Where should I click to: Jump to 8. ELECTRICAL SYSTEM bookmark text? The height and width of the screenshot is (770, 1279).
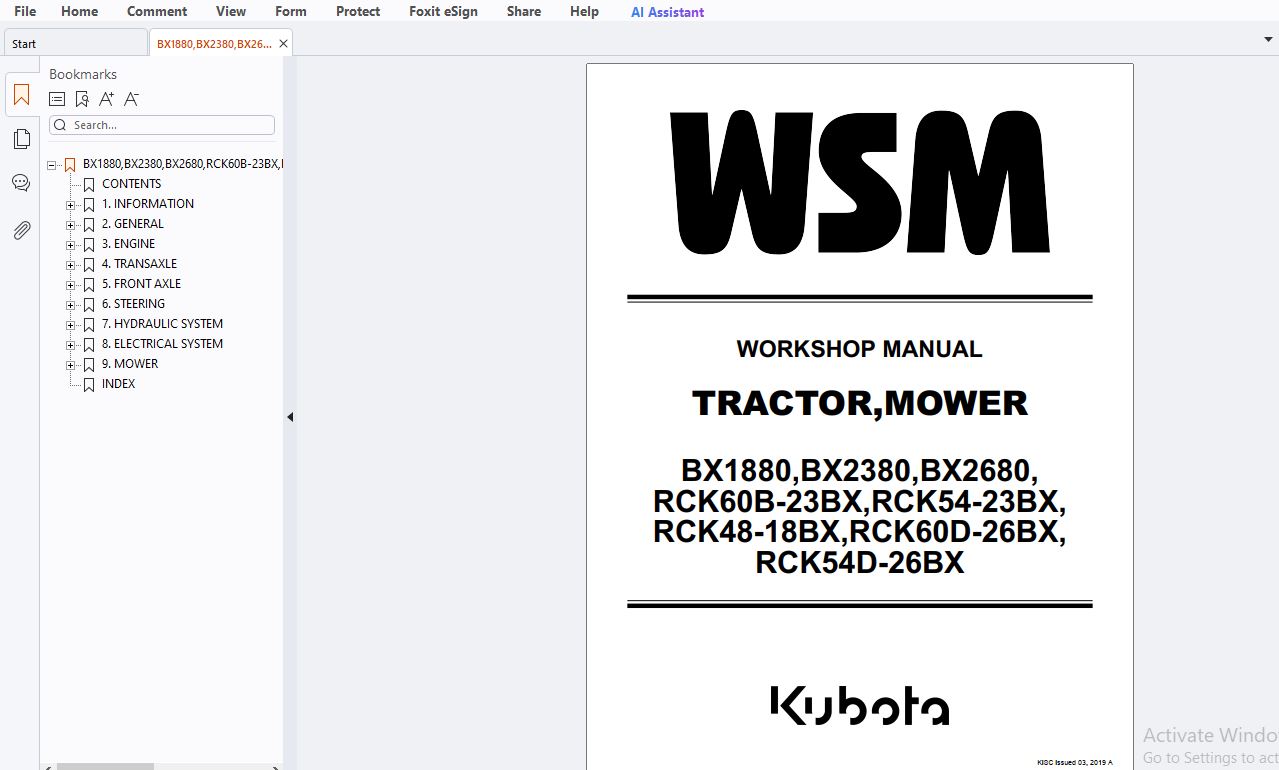click(162, 344)
